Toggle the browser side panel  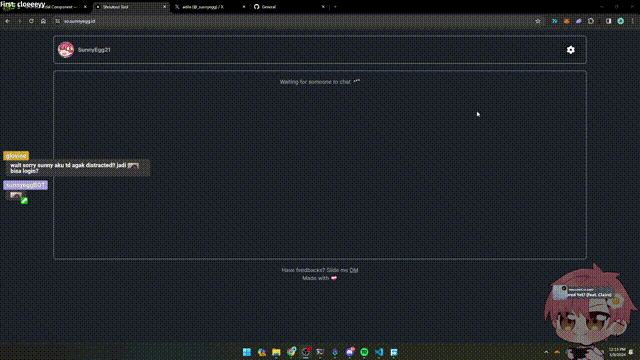point(608,21)
